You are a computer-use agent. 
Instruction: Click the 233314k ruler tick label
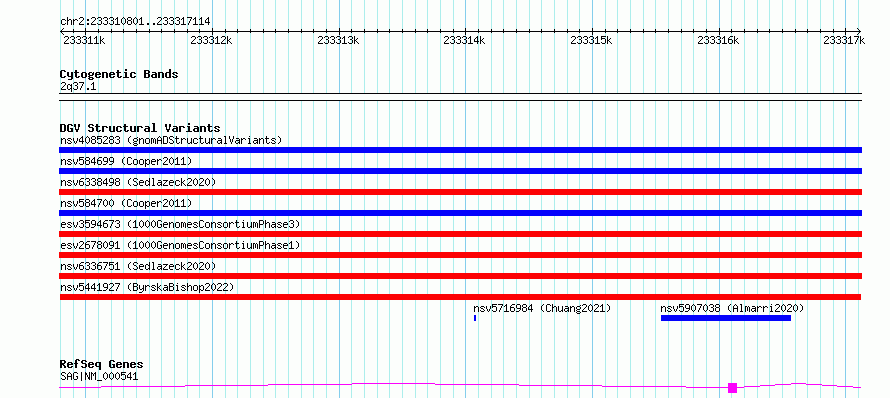click(x=464, y=41)
